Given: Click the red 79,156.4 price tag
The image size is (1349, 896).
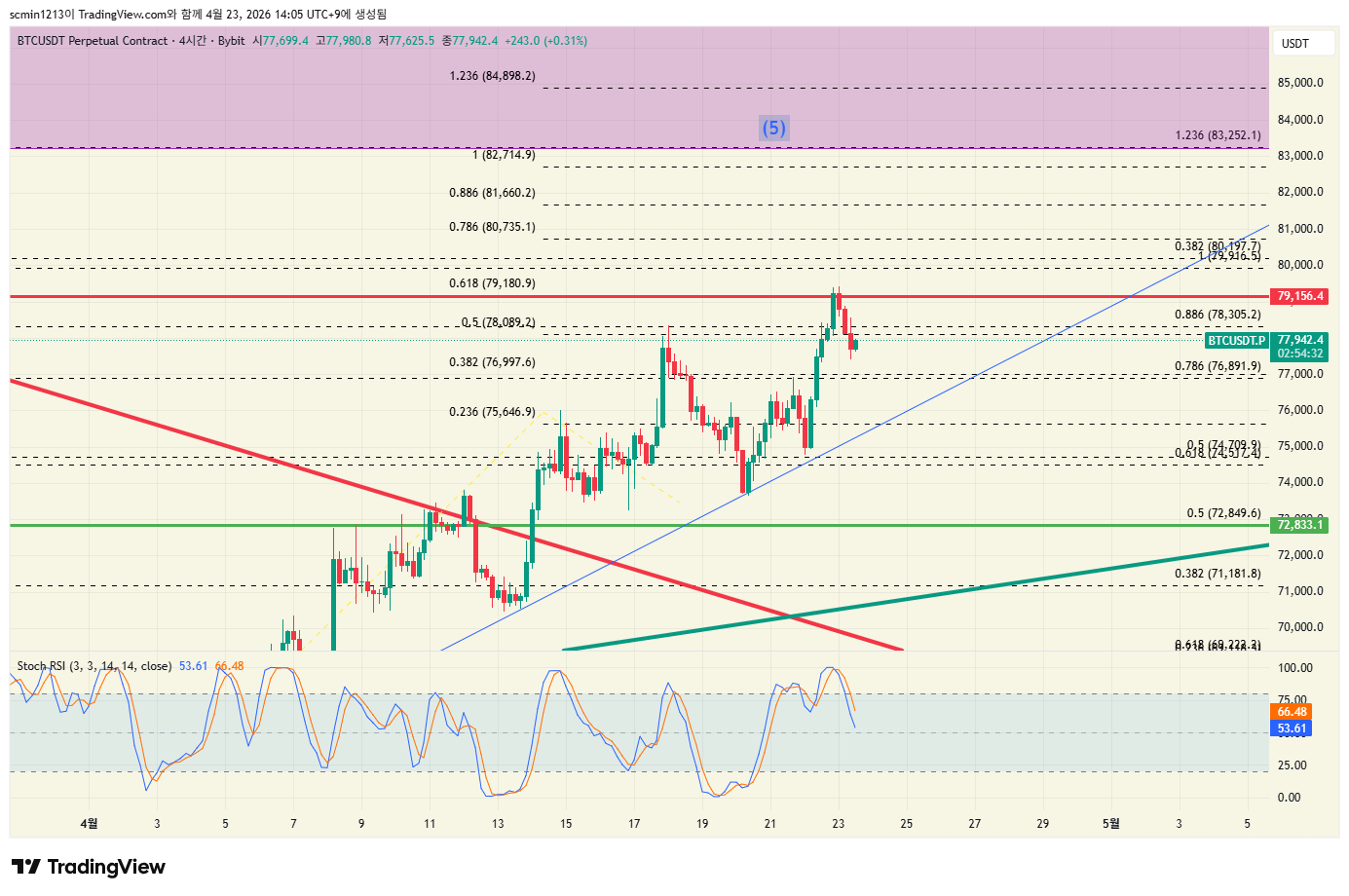Looking at the screenshot, I should (1300, 296).
